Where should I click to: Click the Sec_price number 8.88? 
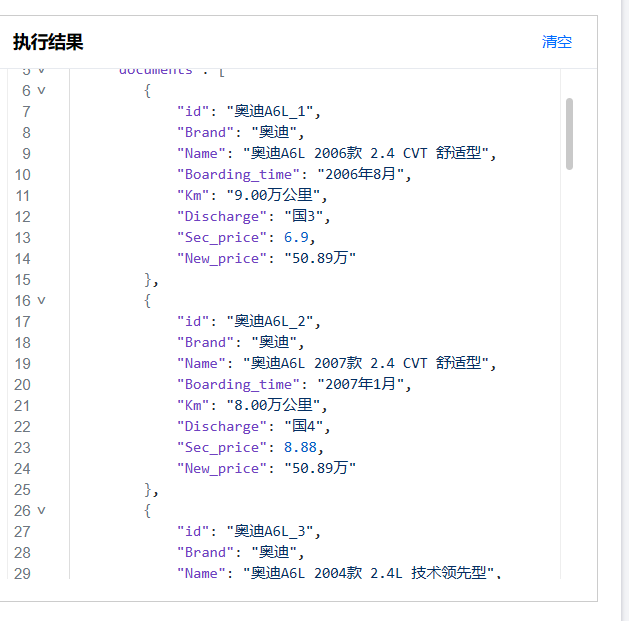(x=300, y=447)
